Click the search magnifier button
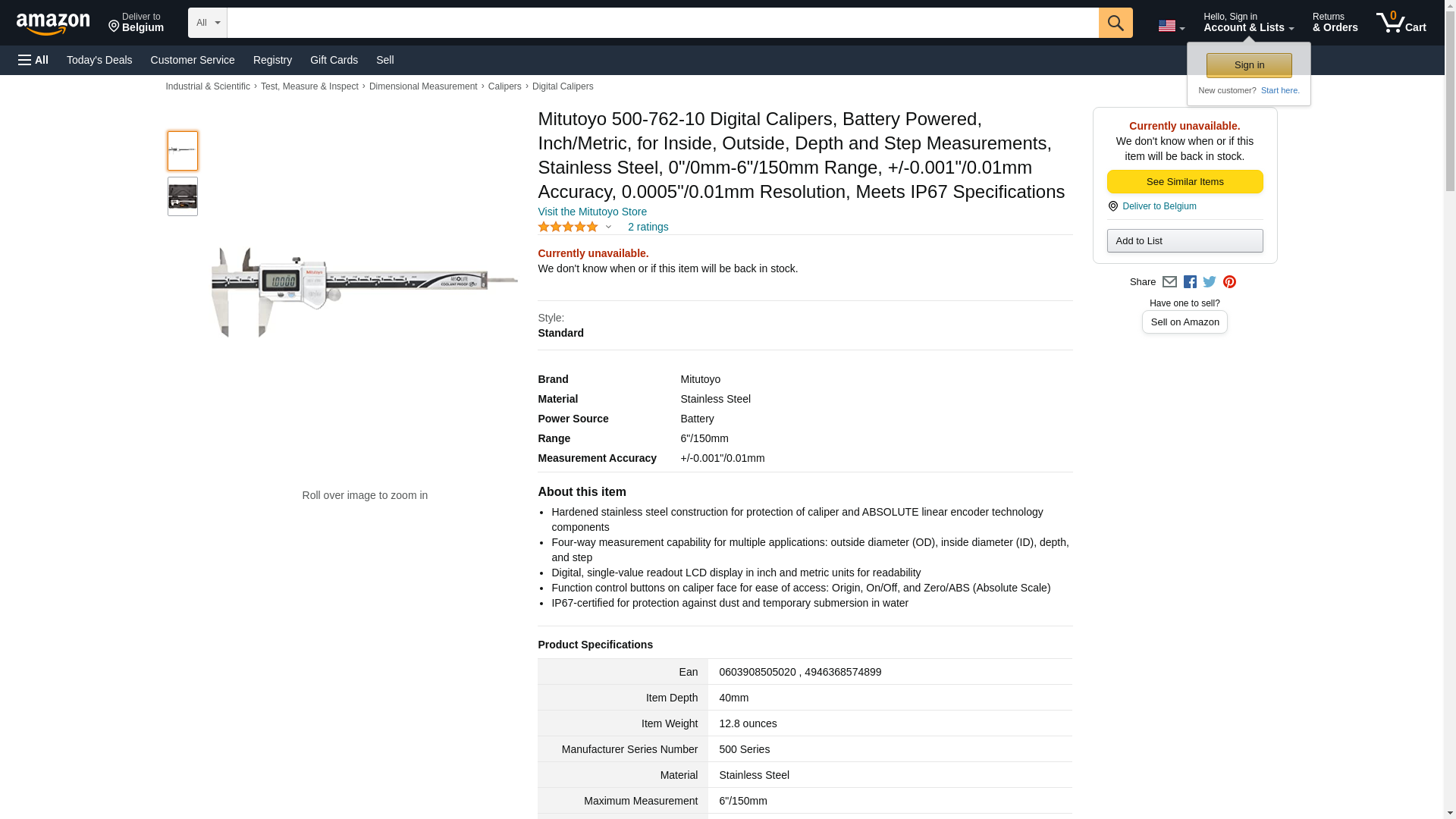 pyautogui.click(x=1115, y=23)
